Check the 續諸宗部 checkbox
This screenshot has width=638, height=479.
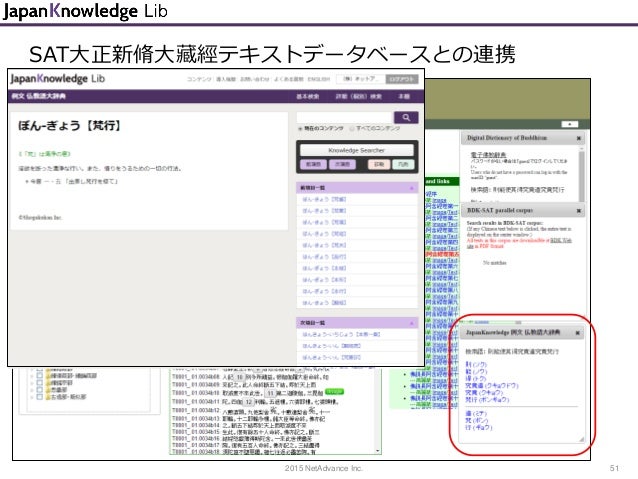[40, 383]
